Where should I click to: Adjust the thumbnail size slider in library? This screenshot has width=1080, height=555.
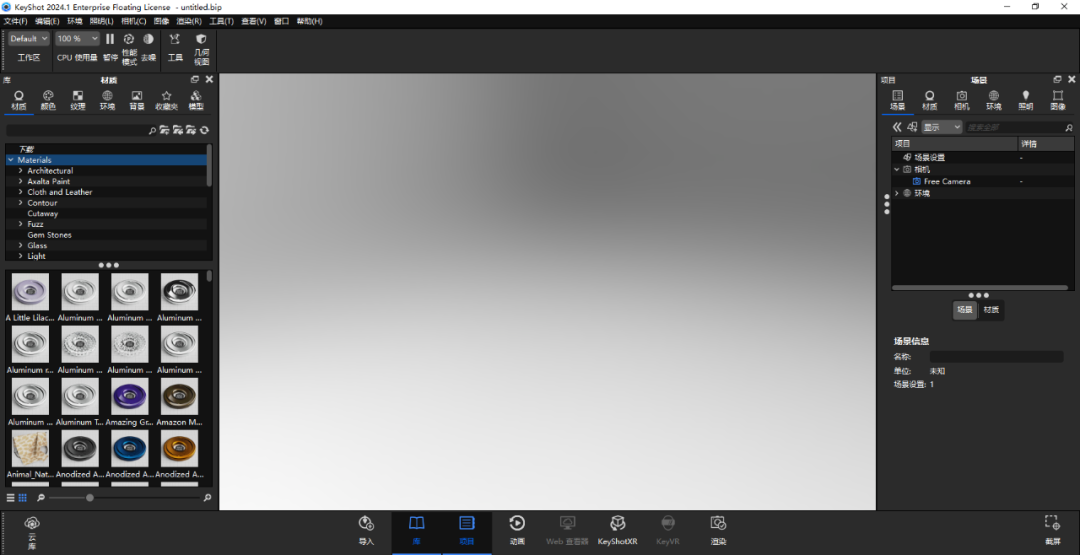tap(90, 497)
